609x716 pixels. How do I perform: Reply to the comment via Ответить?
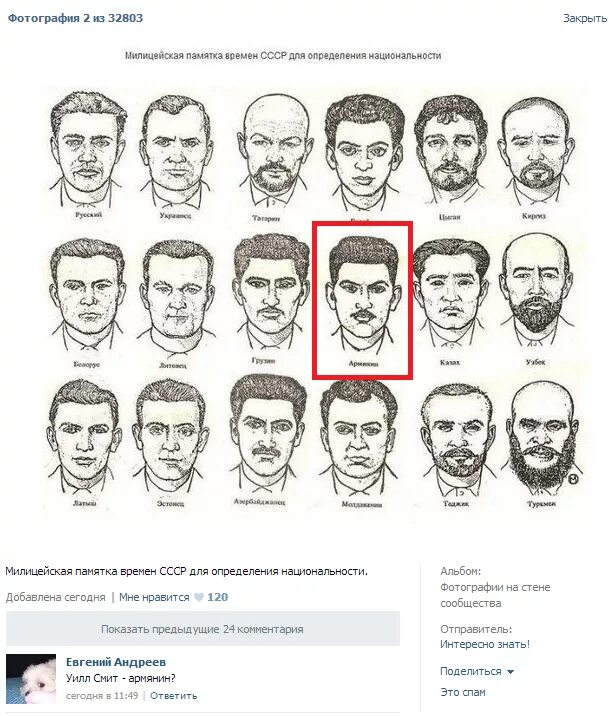173,695
